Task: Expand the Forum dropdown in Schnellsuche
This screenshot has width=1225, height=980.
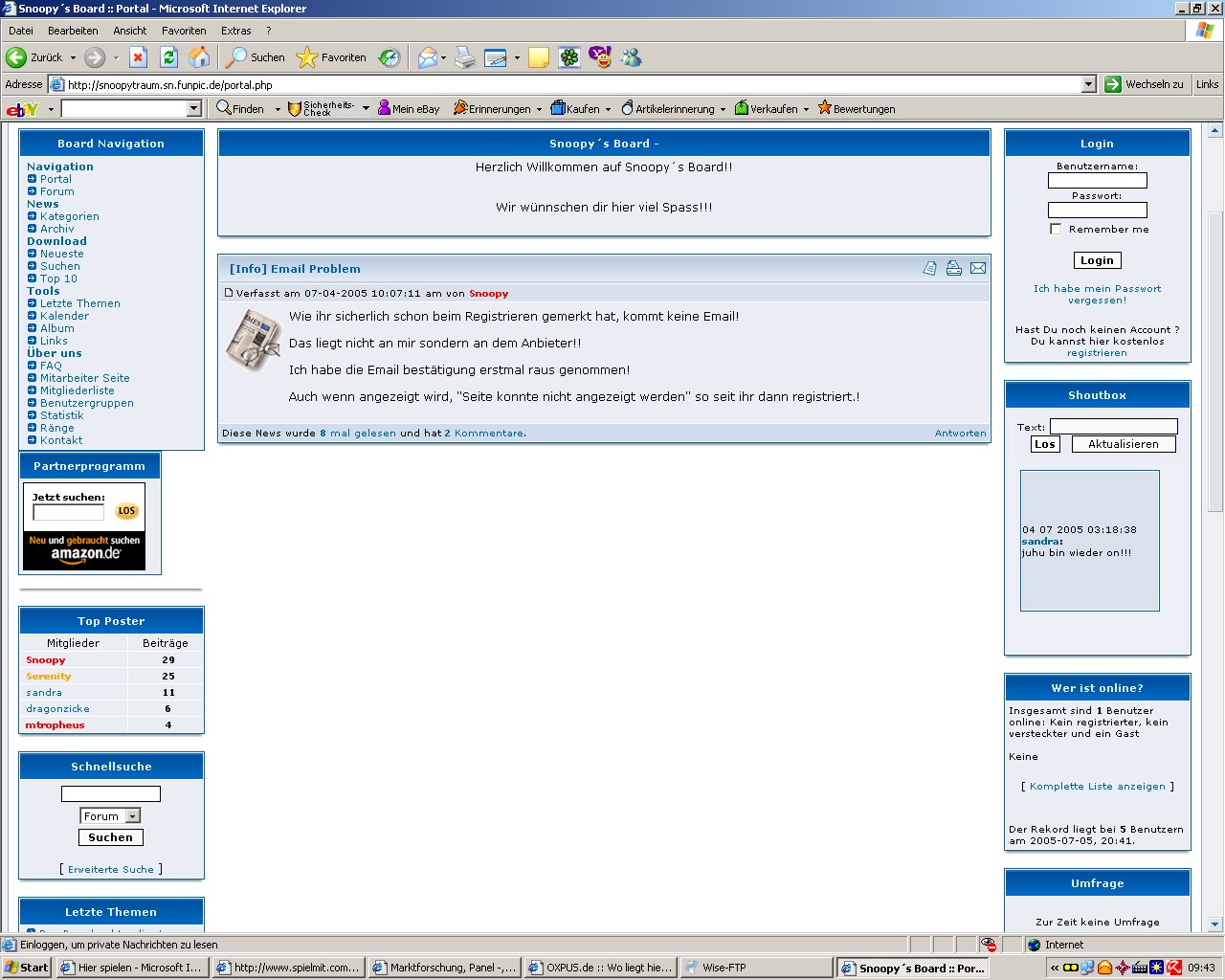Action: [x=133, y=816]
